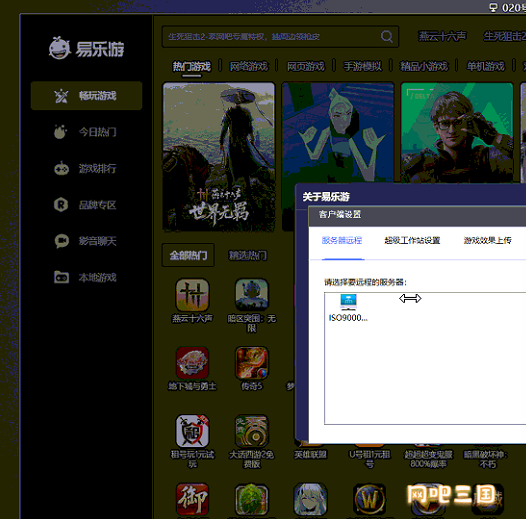
Task: Launch the white-haired anime girl game icon
Action: [x=310, y=499]
